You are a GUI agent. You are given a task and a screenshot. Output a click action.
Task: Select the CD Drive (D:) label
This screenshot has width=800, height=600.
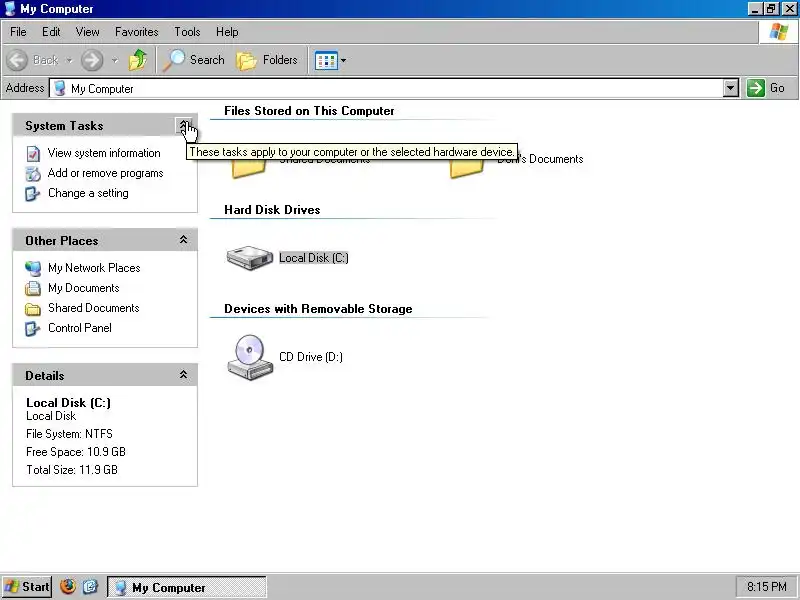pyautogui.click(x=311, y=357)
